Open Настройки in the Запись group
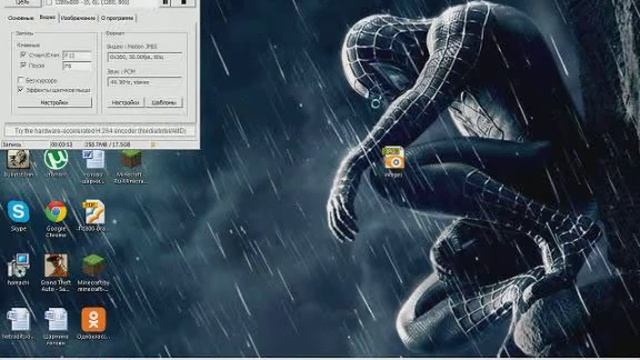The height and width of the screenshot is (360, 640). pos(54,102)
